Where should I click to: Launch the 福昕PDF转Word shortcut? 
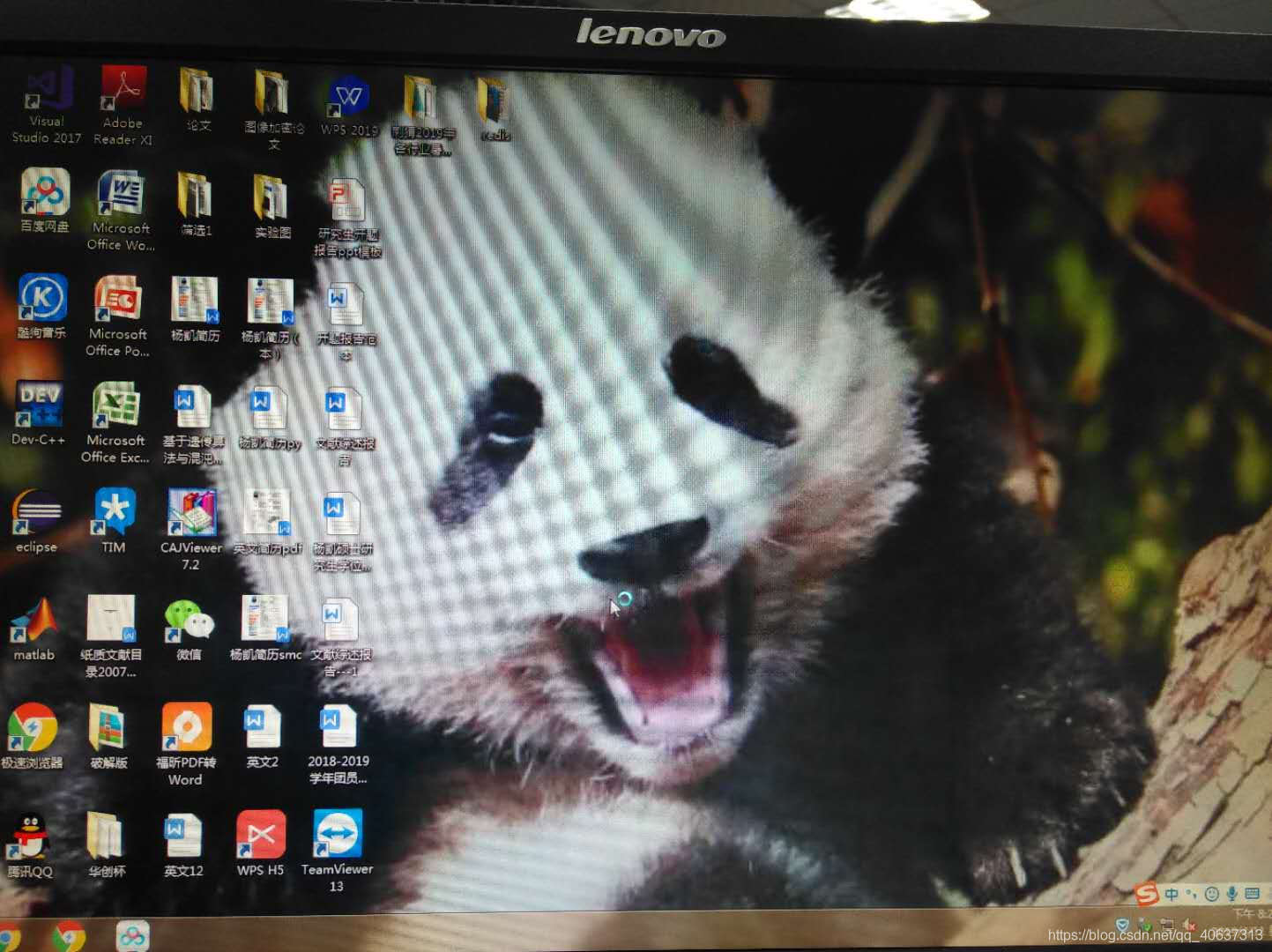(186, 744)
